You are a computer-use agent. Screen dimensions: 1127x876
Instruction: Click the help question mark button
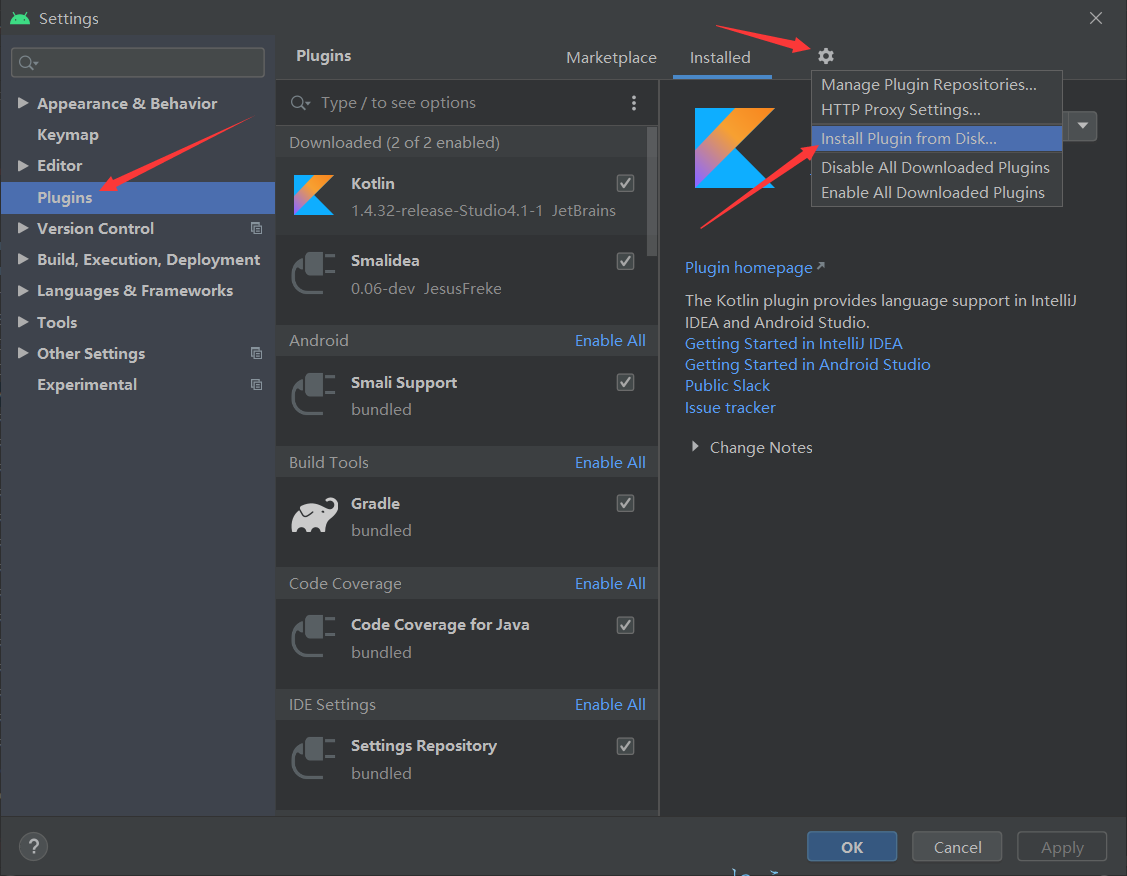(x=33, y=847)
